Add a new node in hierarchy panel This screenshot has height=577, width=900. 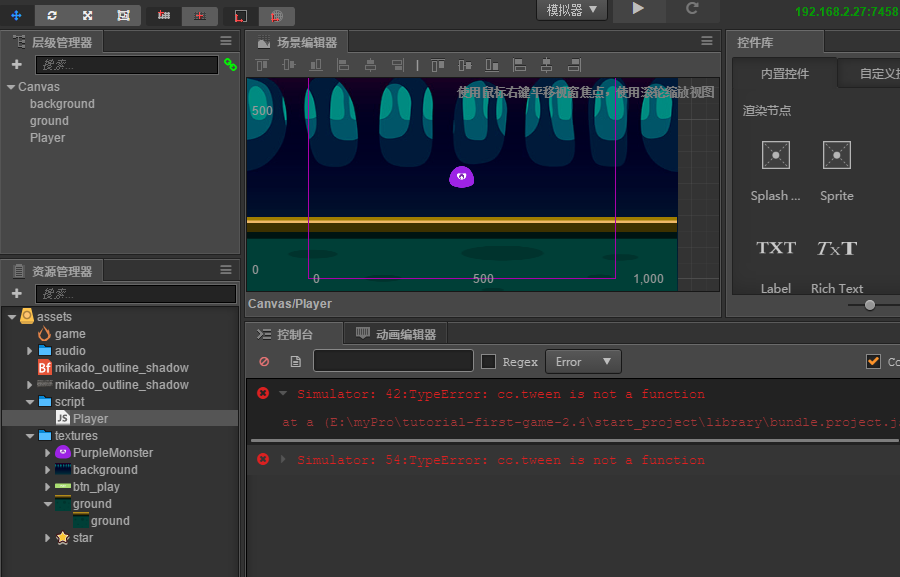17,64
